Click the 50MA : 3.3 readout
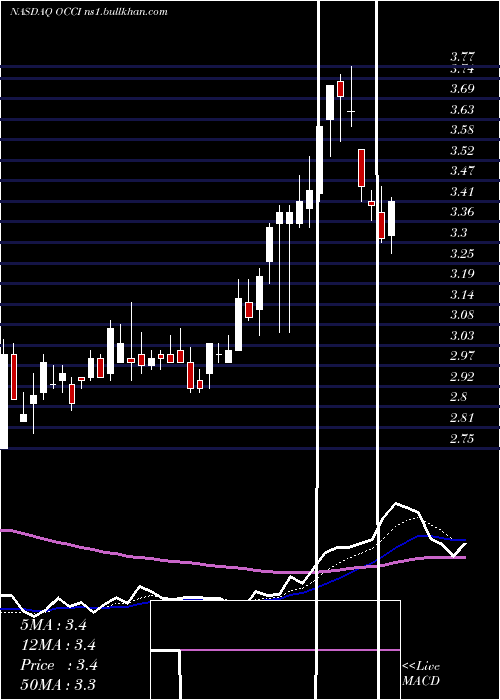The image size is (500, 700). tap(58, 685)
